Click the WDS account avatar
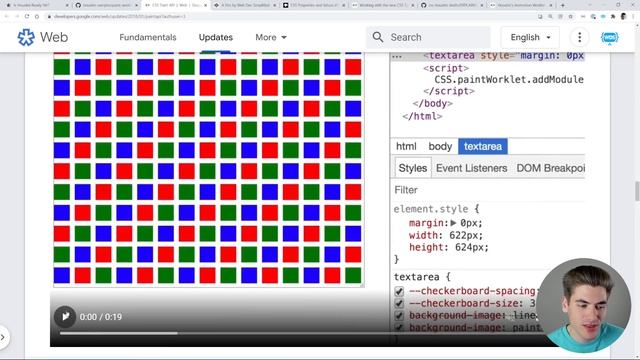The width and height of the screenshot is (640, 360). point(609,38)
